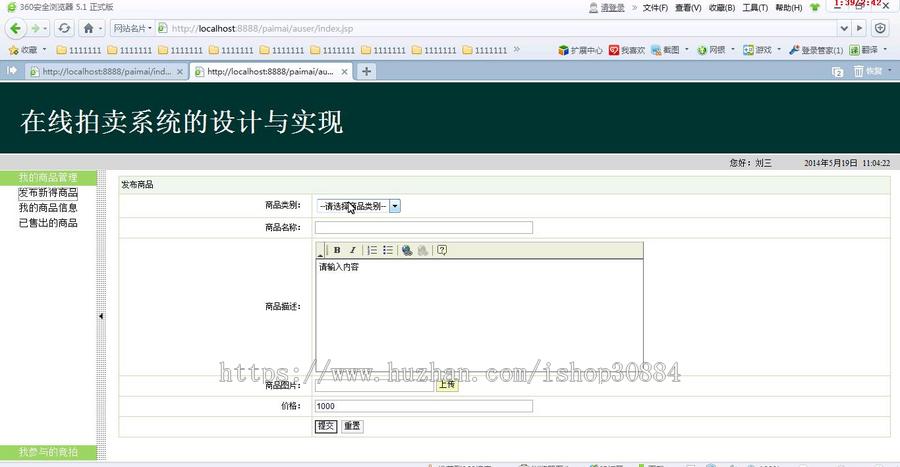The width and height of the screenshot is (900, 467).
Task: Click the 提交 submit button
Action: coord(325,426)
